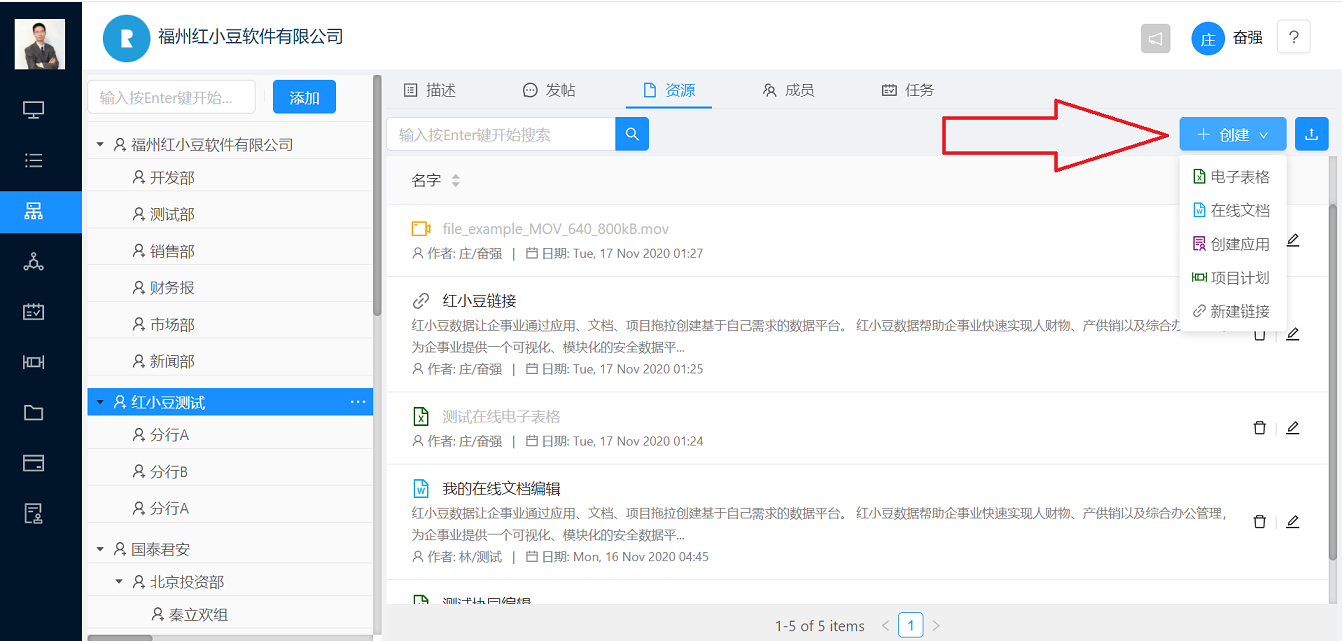Viewport: 1342px width, 641px height.
Task: Select the 销售部 department
Action: click(x=172, y=251)
